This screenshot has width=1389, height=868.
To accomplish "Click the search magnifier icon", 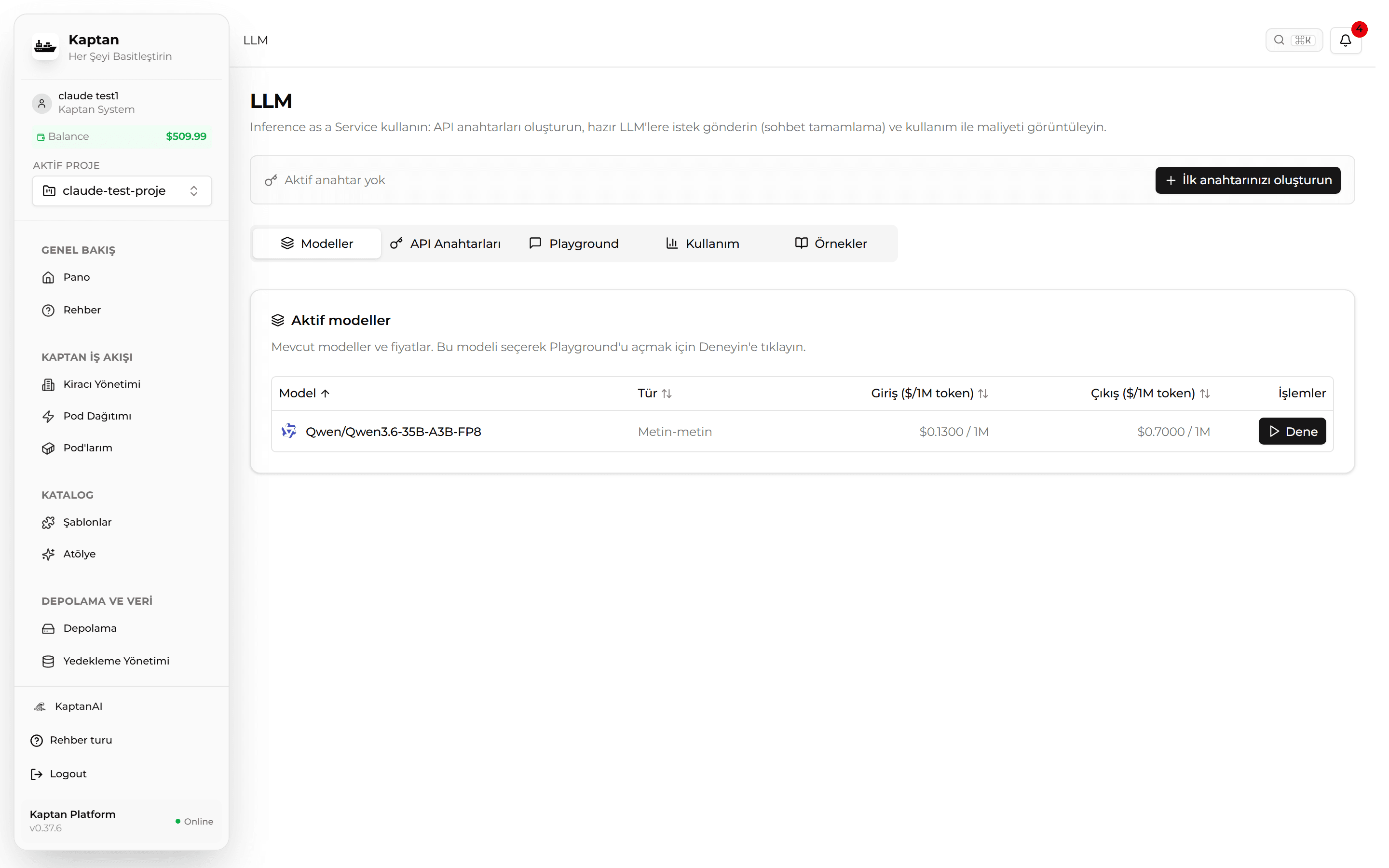I will 1279,40.
